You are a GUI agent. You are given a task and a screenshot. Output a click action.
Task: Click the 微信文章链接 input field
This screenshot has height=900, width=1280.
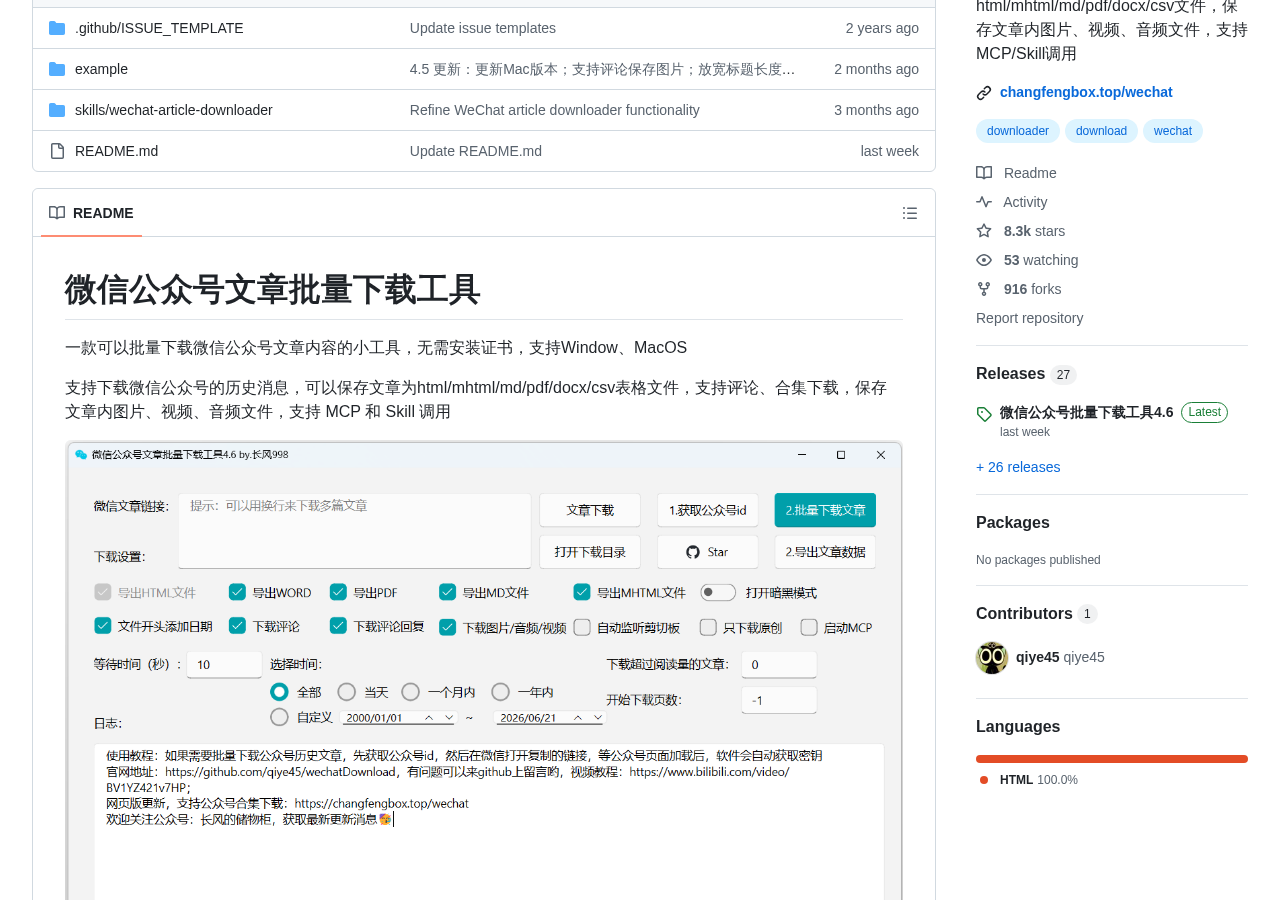tap(355, 531)
